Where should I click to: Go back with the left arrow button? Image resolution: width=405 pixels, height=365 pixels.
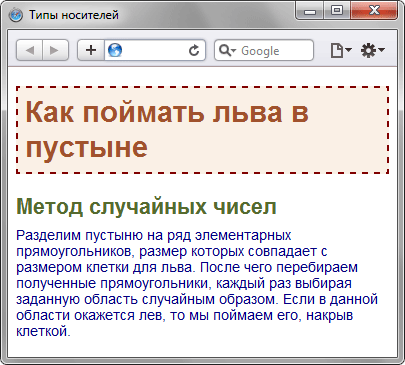(x=30, y=50)
